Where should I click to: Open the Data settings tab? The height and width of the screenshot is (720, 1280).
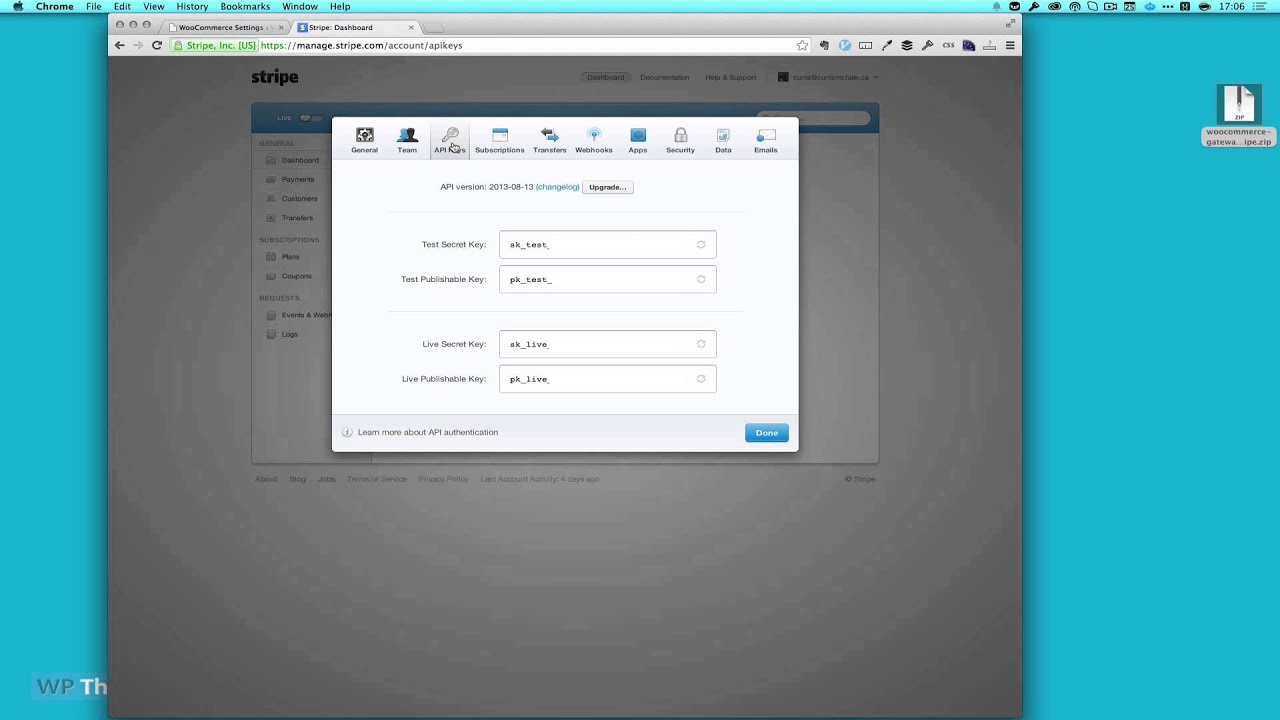pos(723,140)
